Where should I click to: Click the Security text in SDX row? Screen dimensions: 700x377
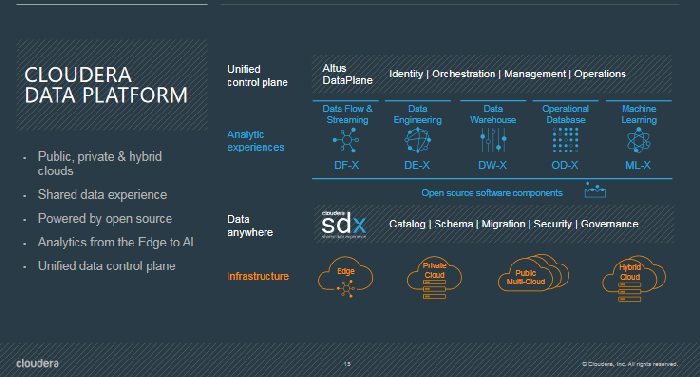tap(553, 224)
